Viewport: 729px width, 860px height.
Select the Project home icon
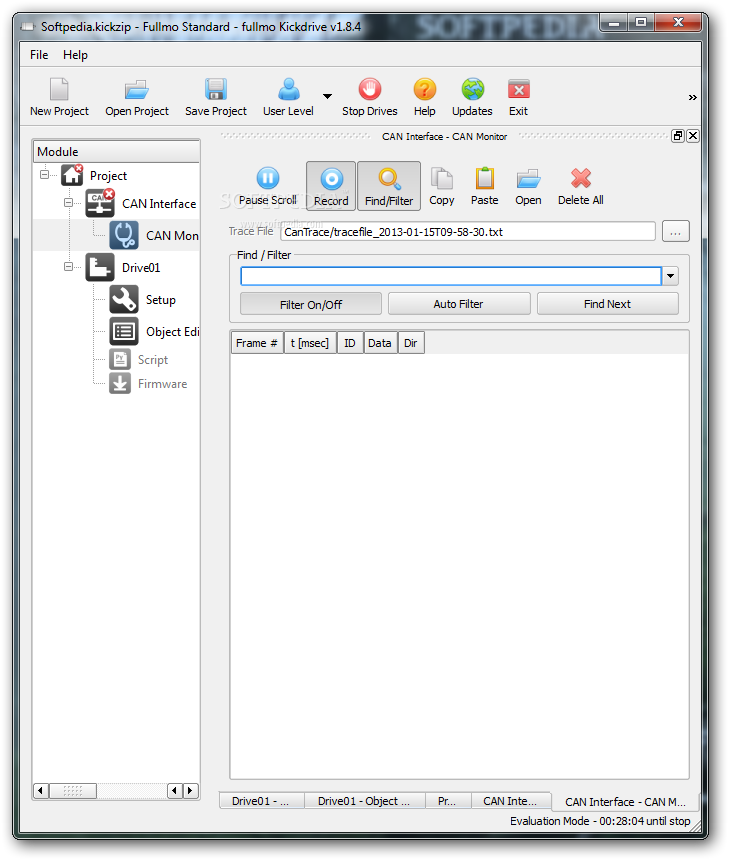point(72,175)
